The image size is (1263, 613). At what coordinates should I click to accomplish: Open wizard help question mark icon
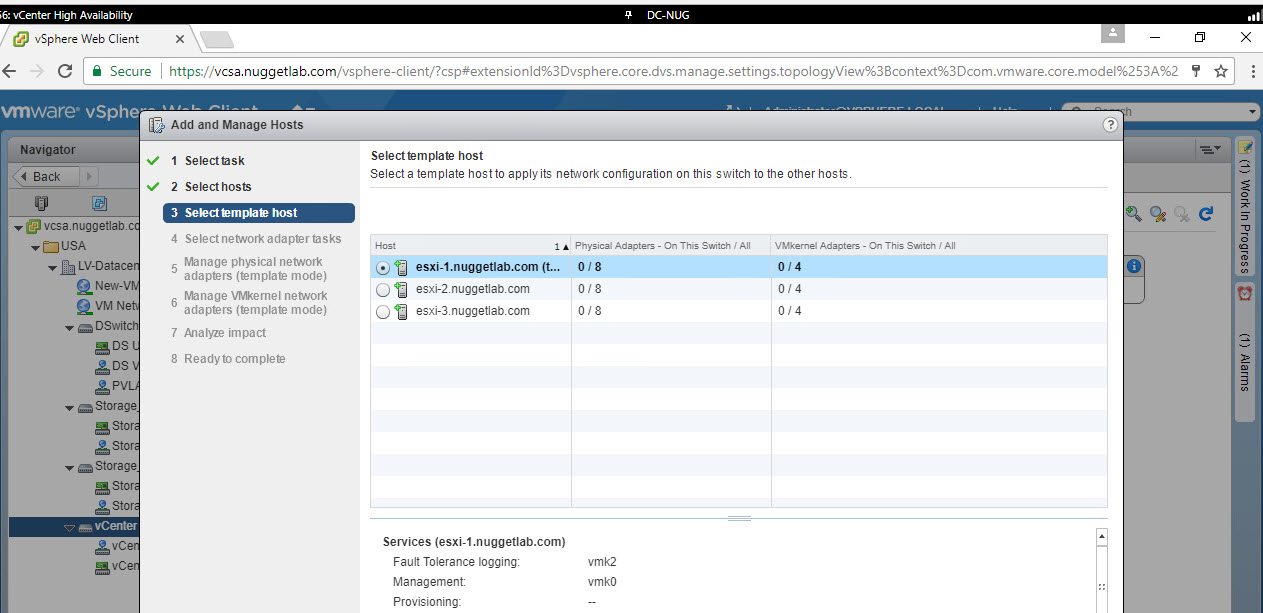point(1109,125)
